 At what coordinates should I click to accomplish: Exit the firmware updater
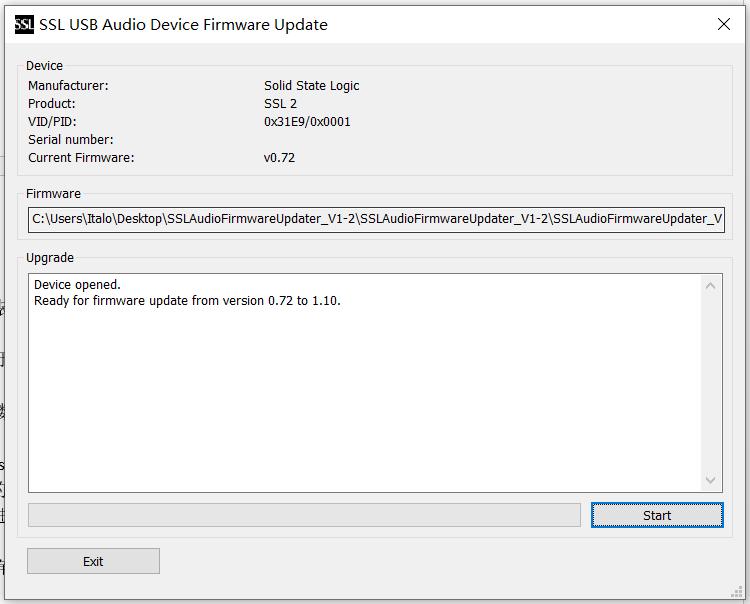click(93, 561)
